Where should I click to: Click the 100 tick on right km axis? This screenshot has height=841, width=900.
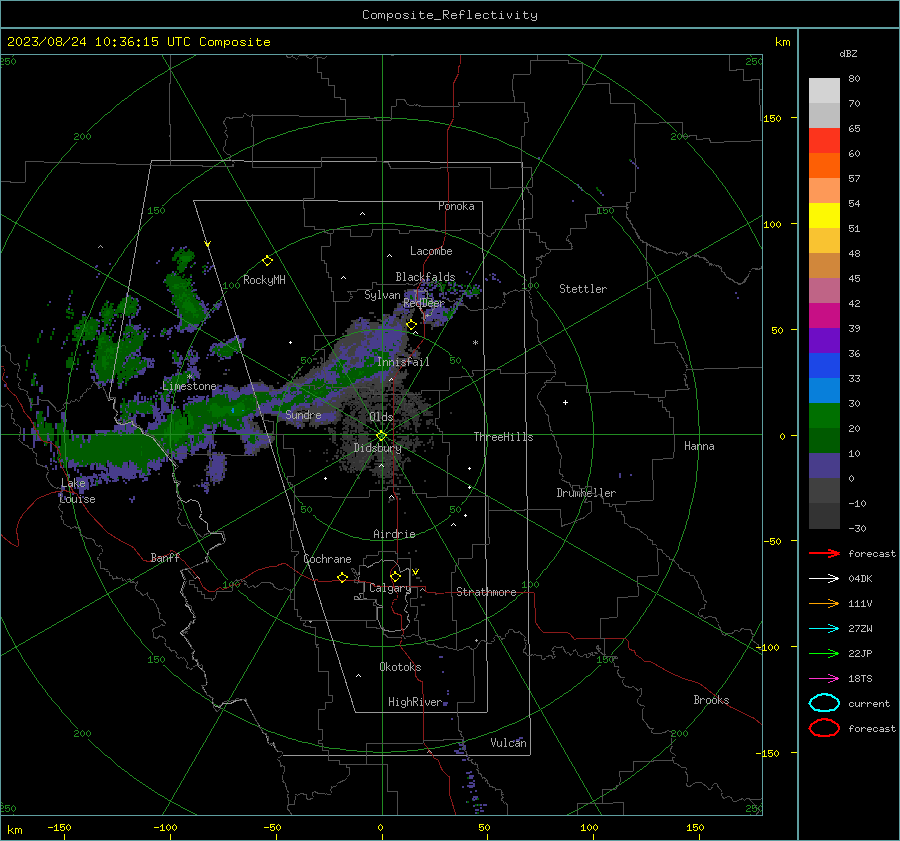[x=772, y=224]
